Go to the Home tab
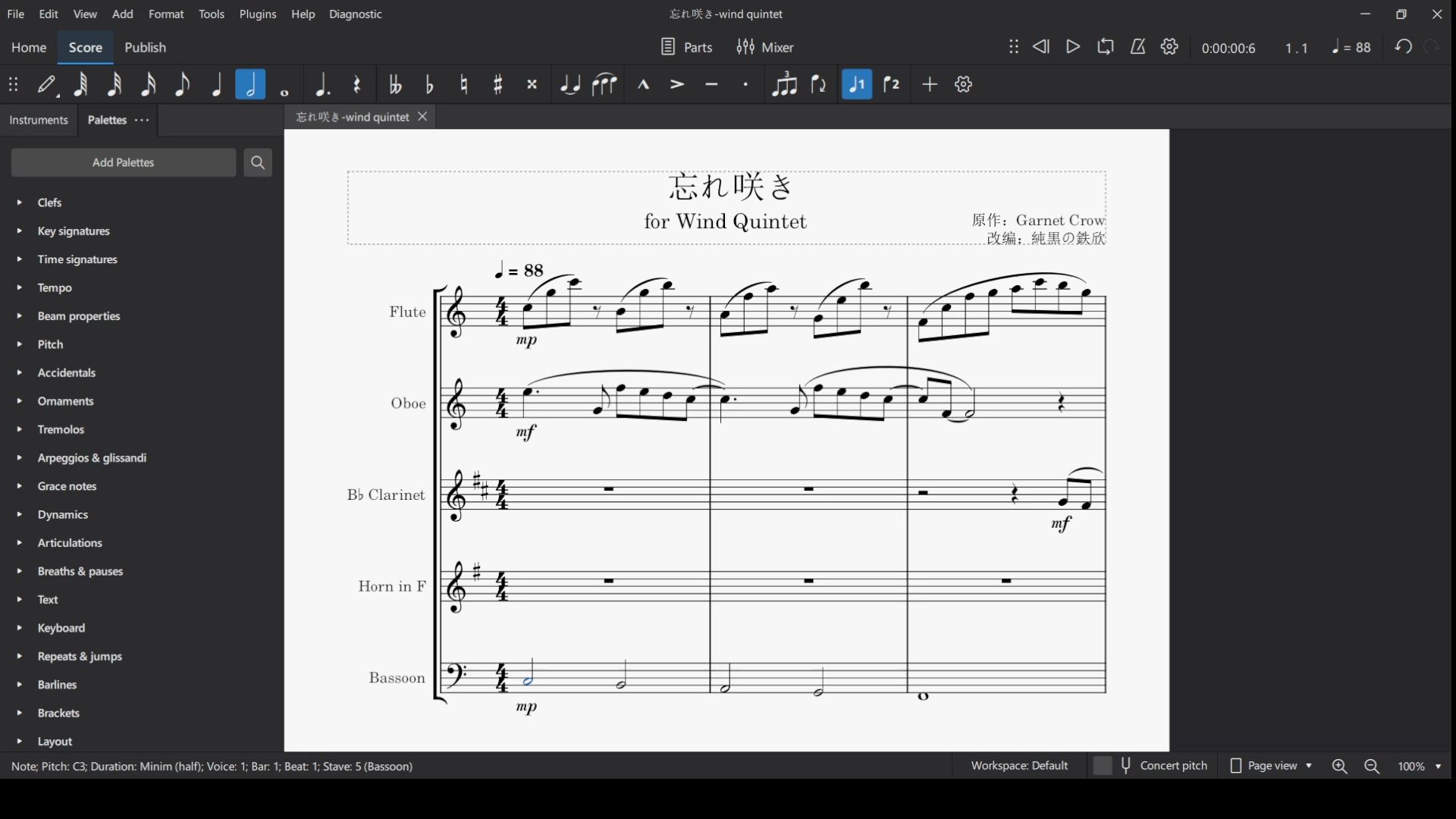The width and height of the screenshot is (1456, 819). tap(29, 47)
